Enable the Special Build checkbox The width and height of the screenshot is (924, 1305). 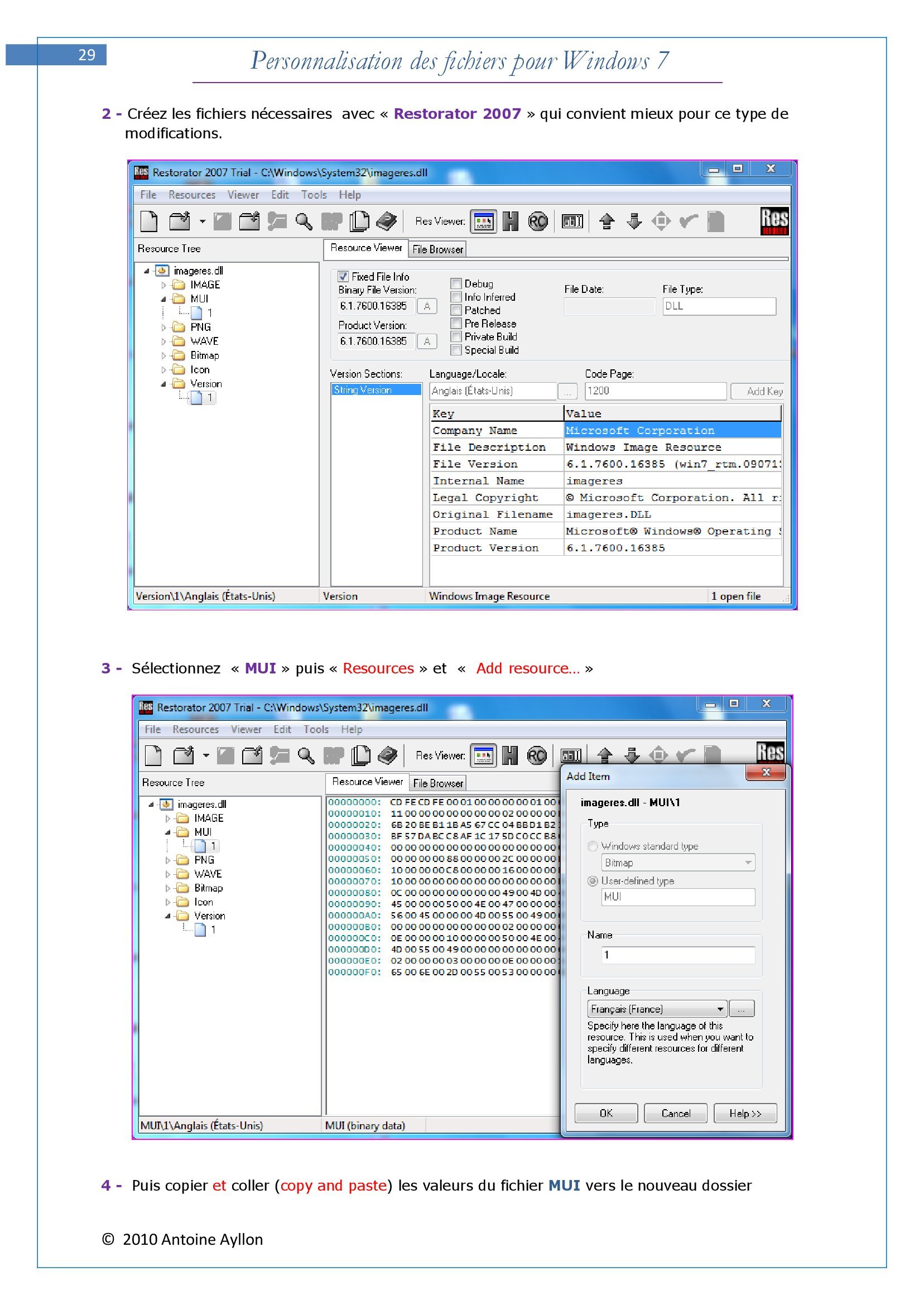456,350
